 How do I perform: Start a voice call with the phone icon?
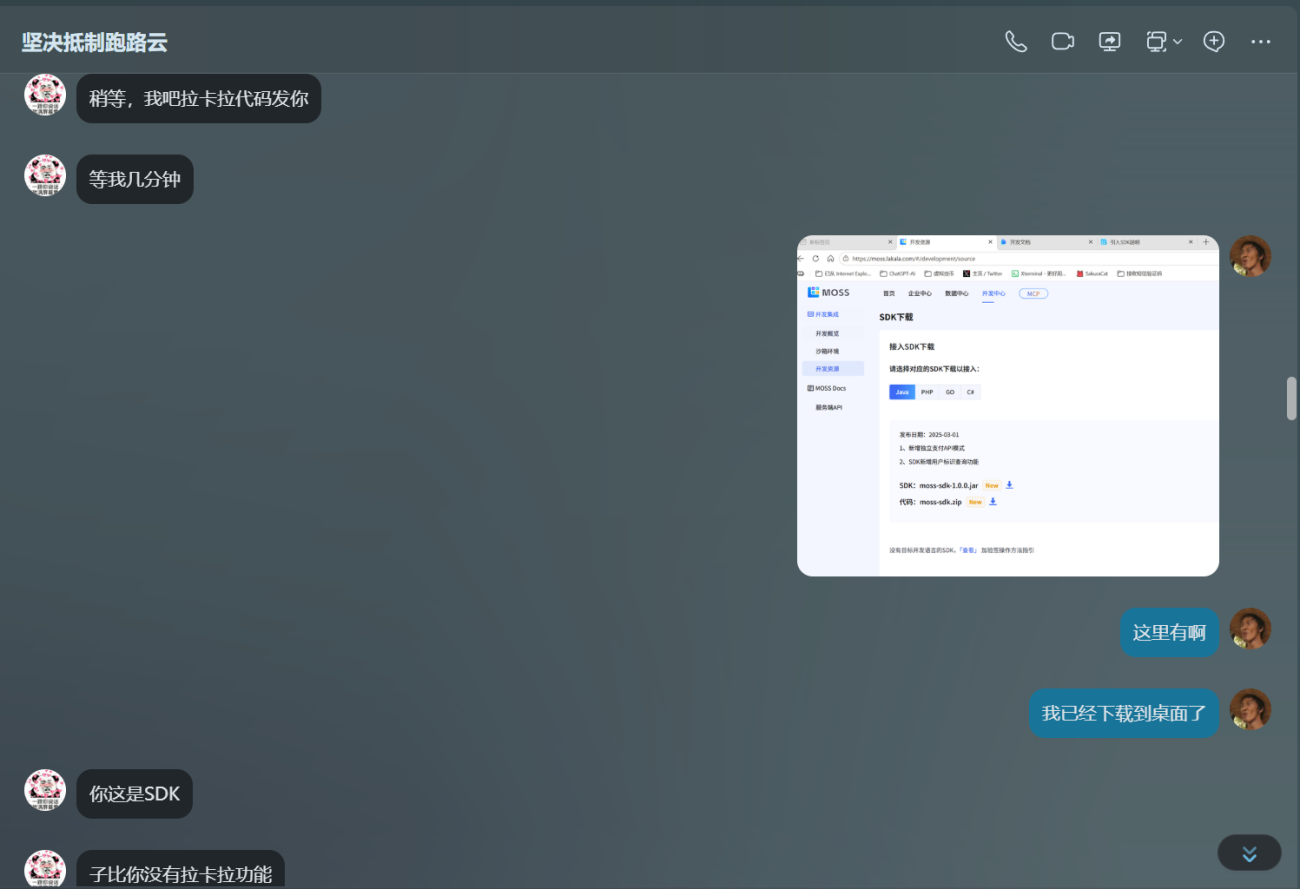click(x=1016, y=41)
